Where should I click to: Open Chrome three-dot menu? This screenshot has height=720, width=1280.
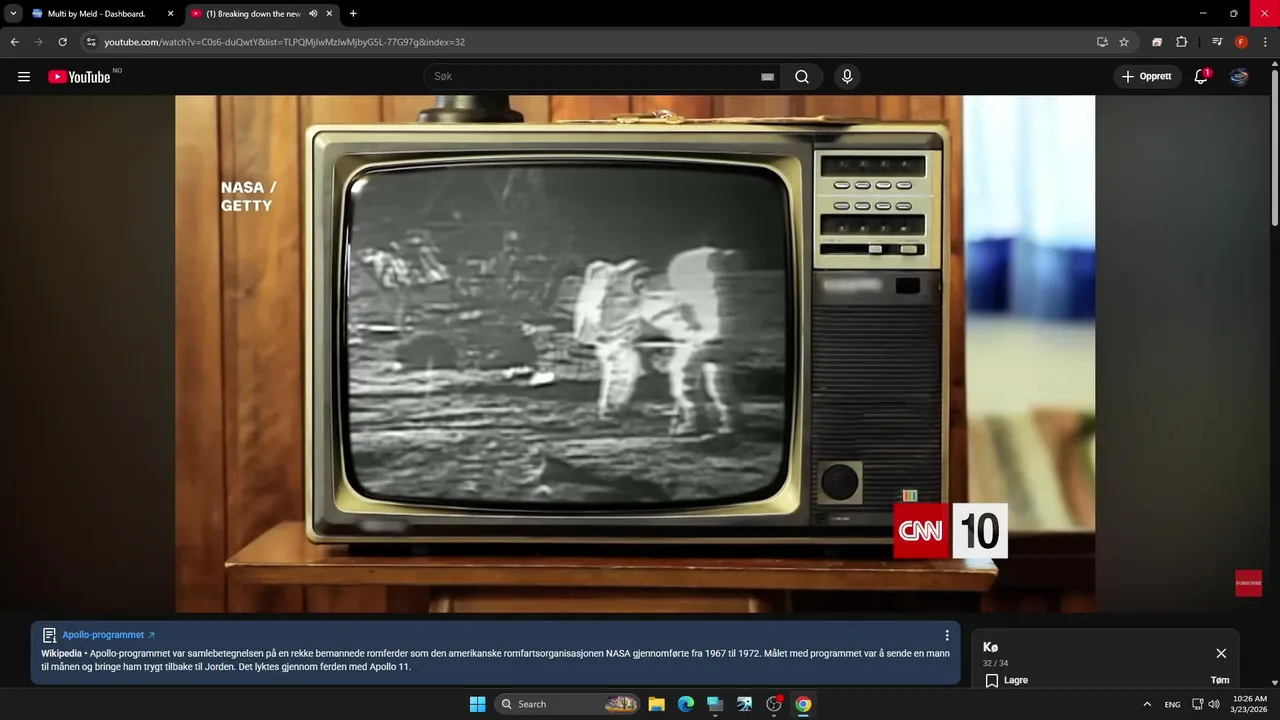tap(1265, 42)
